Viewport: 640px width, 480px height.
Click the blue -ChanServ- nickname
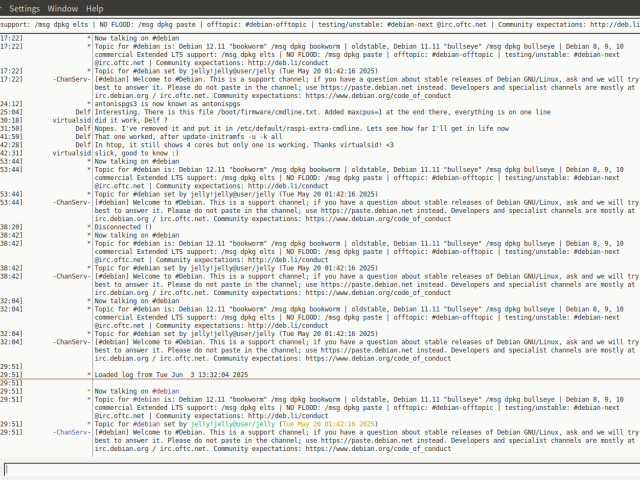click(x=71, y=432)
